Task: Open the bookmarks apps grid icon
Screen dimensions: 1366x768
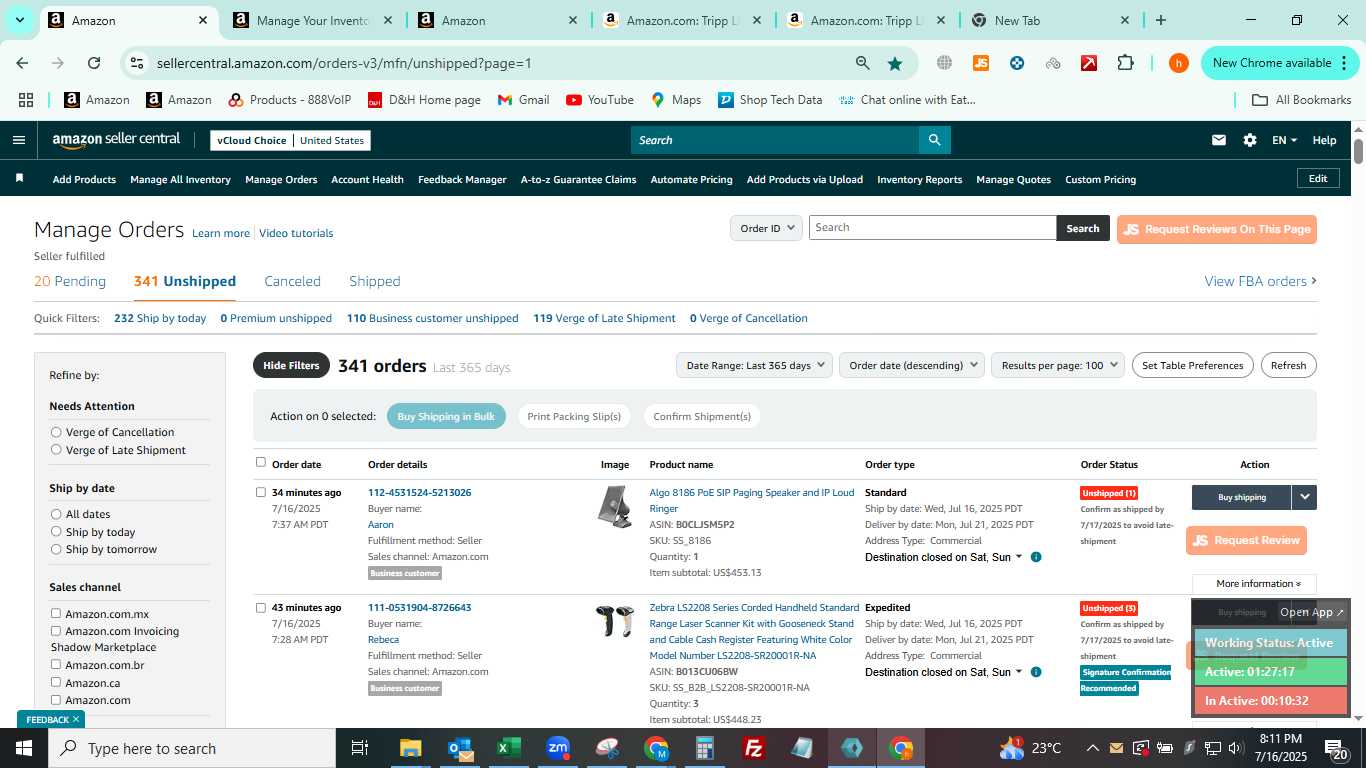Action: pos(26,100)
